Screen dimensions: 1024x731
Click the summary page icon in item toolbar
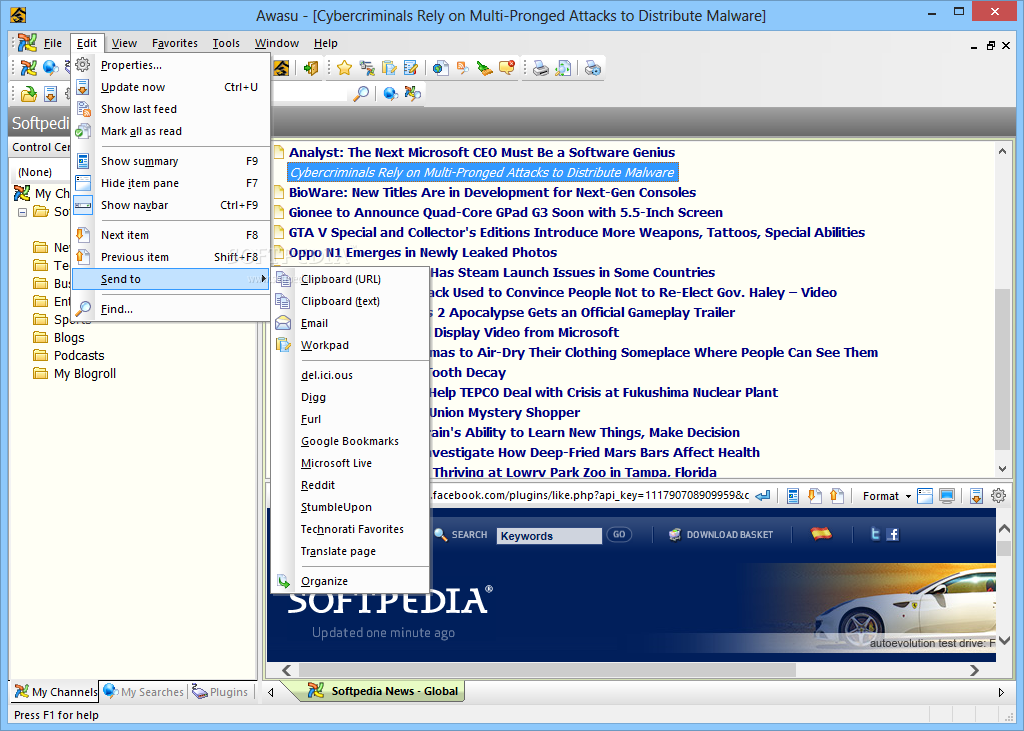[x=793, y=496]
